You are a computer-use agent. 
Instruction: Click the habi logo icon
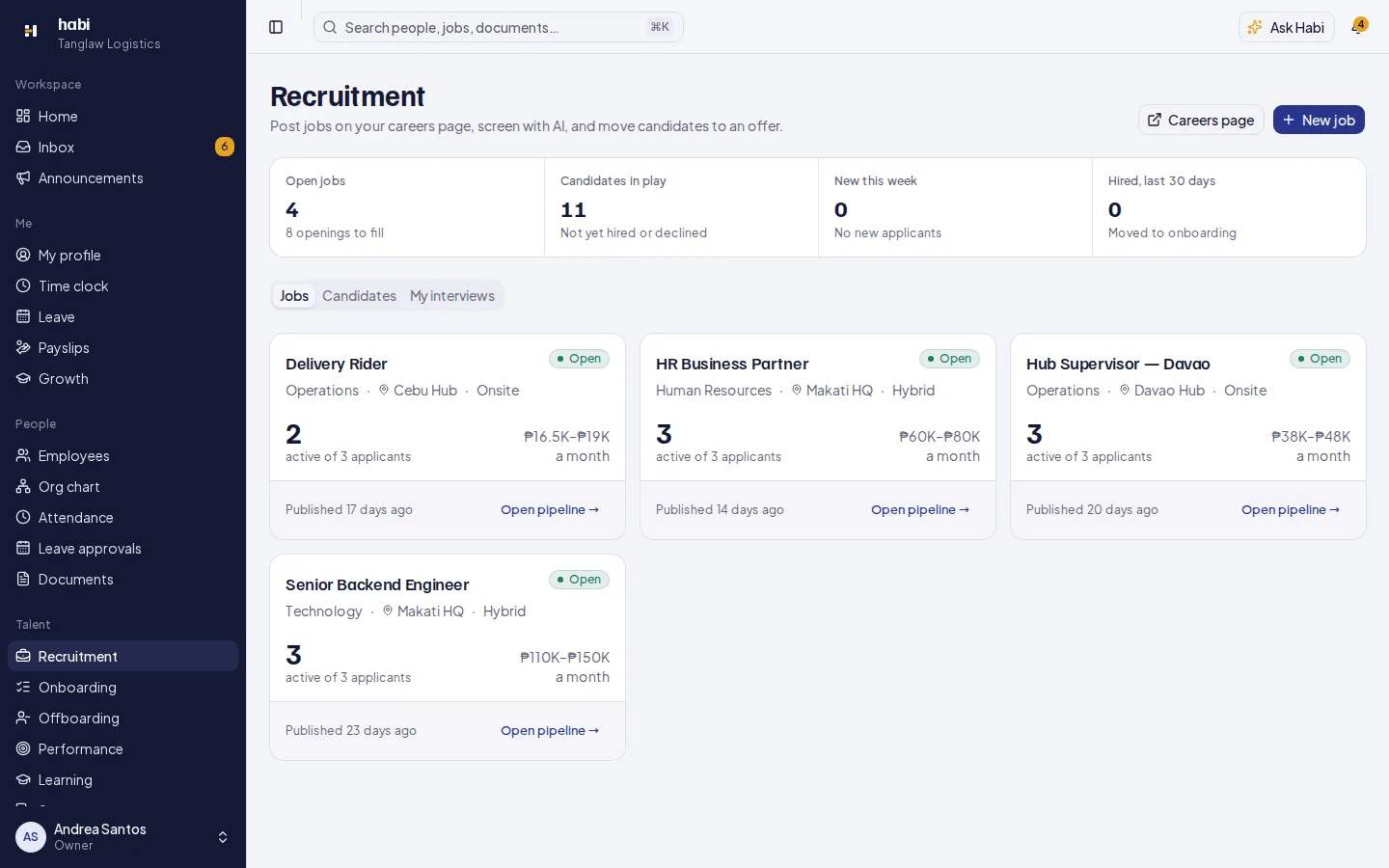[x=31, y=31]
